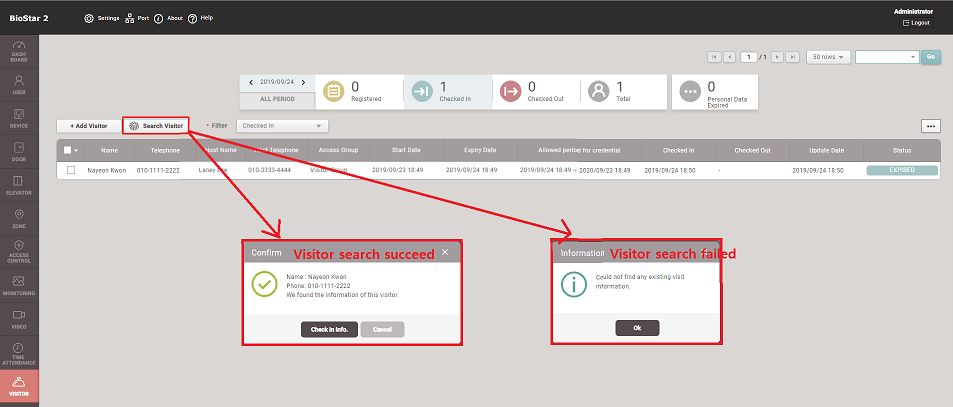Screen dimensions: 953x407
Task: Open the Monitoring sidebar section
Action: point(19,287)
